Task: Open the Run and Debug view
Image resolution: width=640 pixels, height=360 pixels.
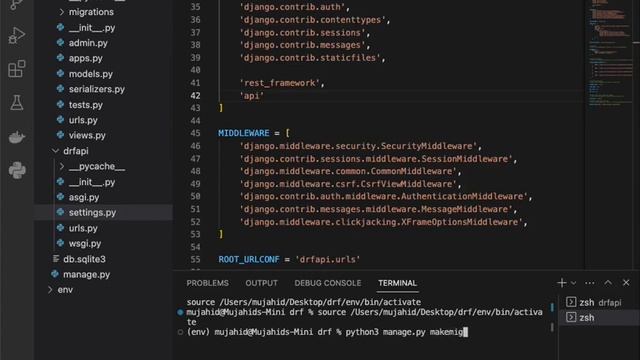Action: click(x=17, y=35)
